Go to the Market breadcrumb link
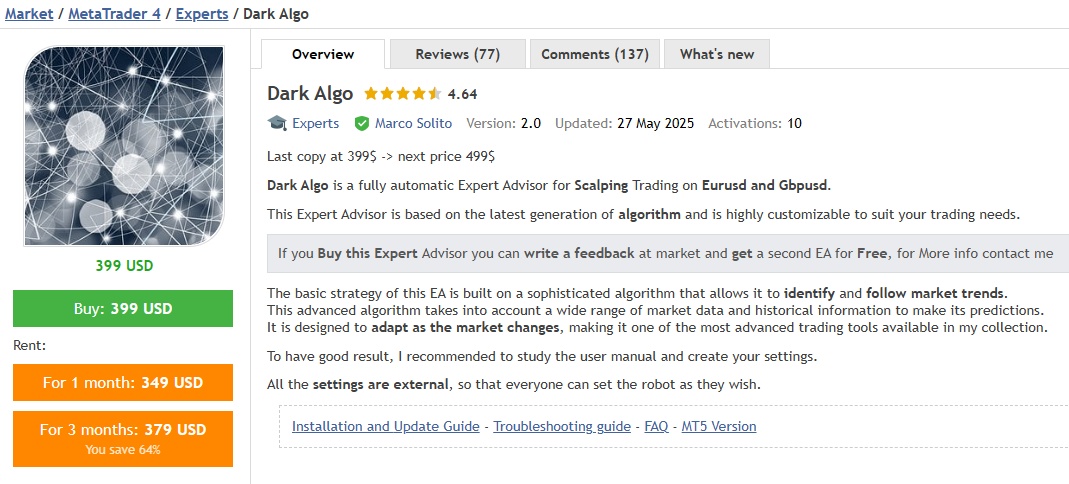 [29, 14]
